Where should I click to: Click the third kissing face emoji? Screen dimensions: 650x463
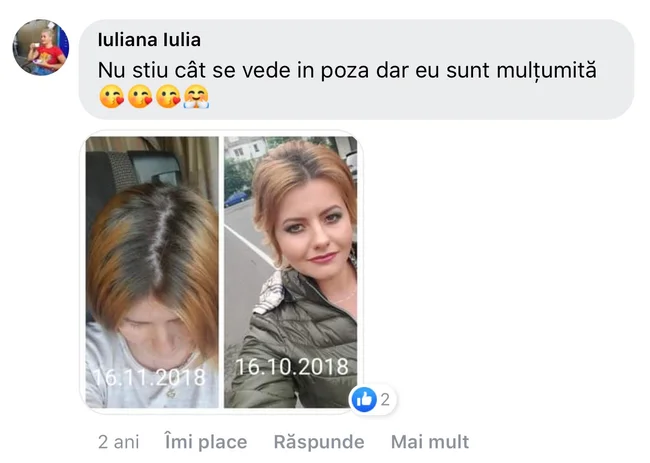[x=168, y=97]
